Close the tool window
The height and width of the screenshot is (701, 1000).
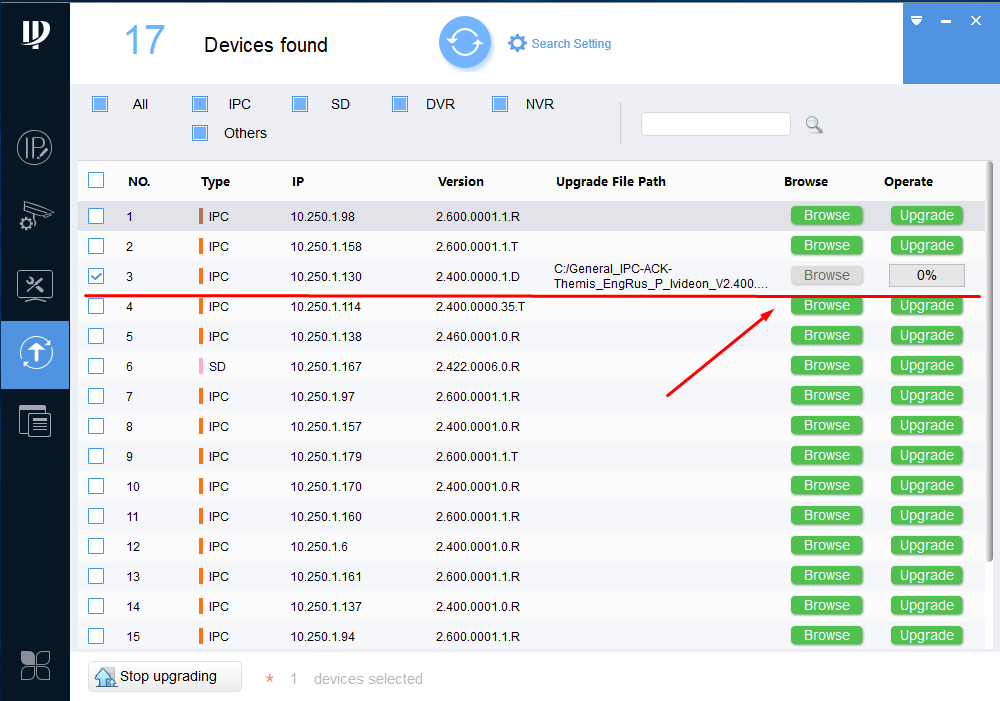(976, 21)
